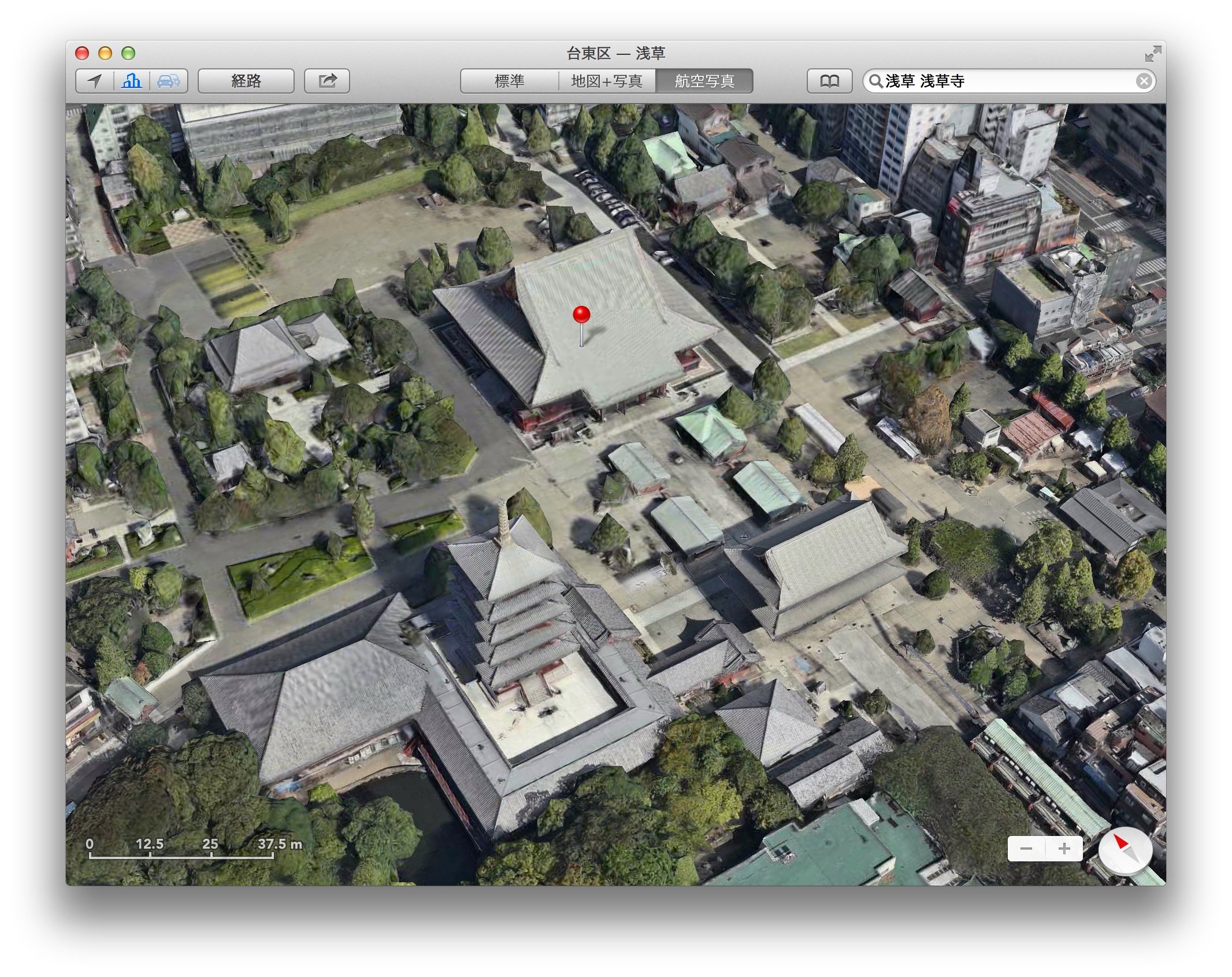Screen dimensions: 1232x977
Task: Zoom out with the minus button
Action: coord(1026,849)
